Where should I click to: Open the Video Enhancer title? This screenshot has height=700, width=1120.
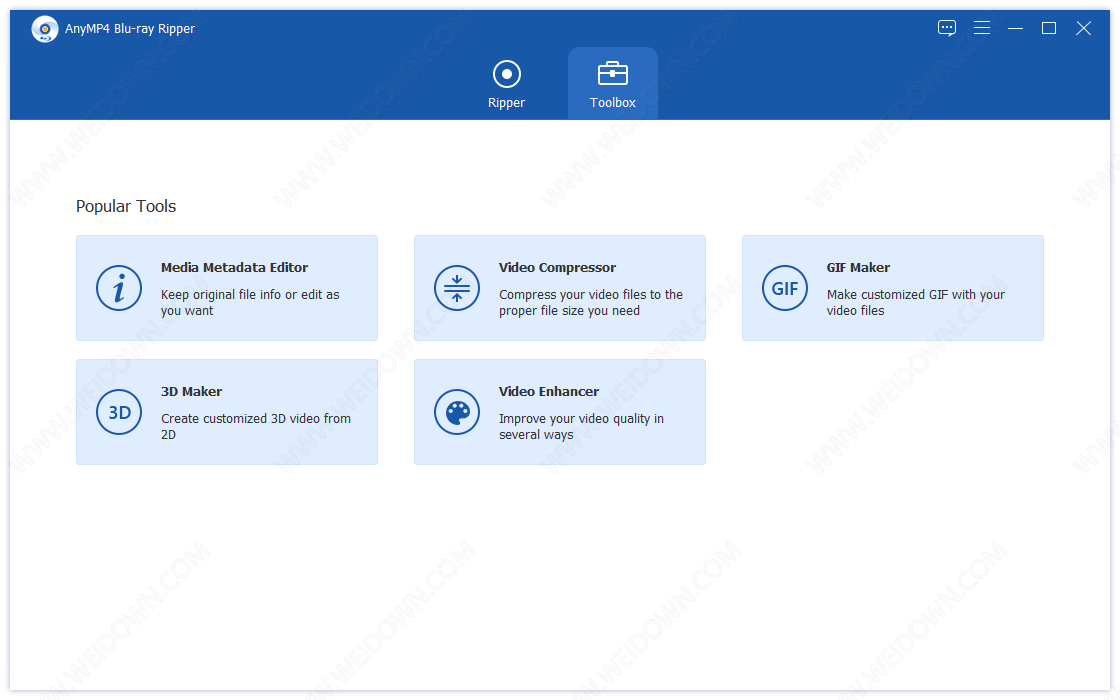pos(549,391)
